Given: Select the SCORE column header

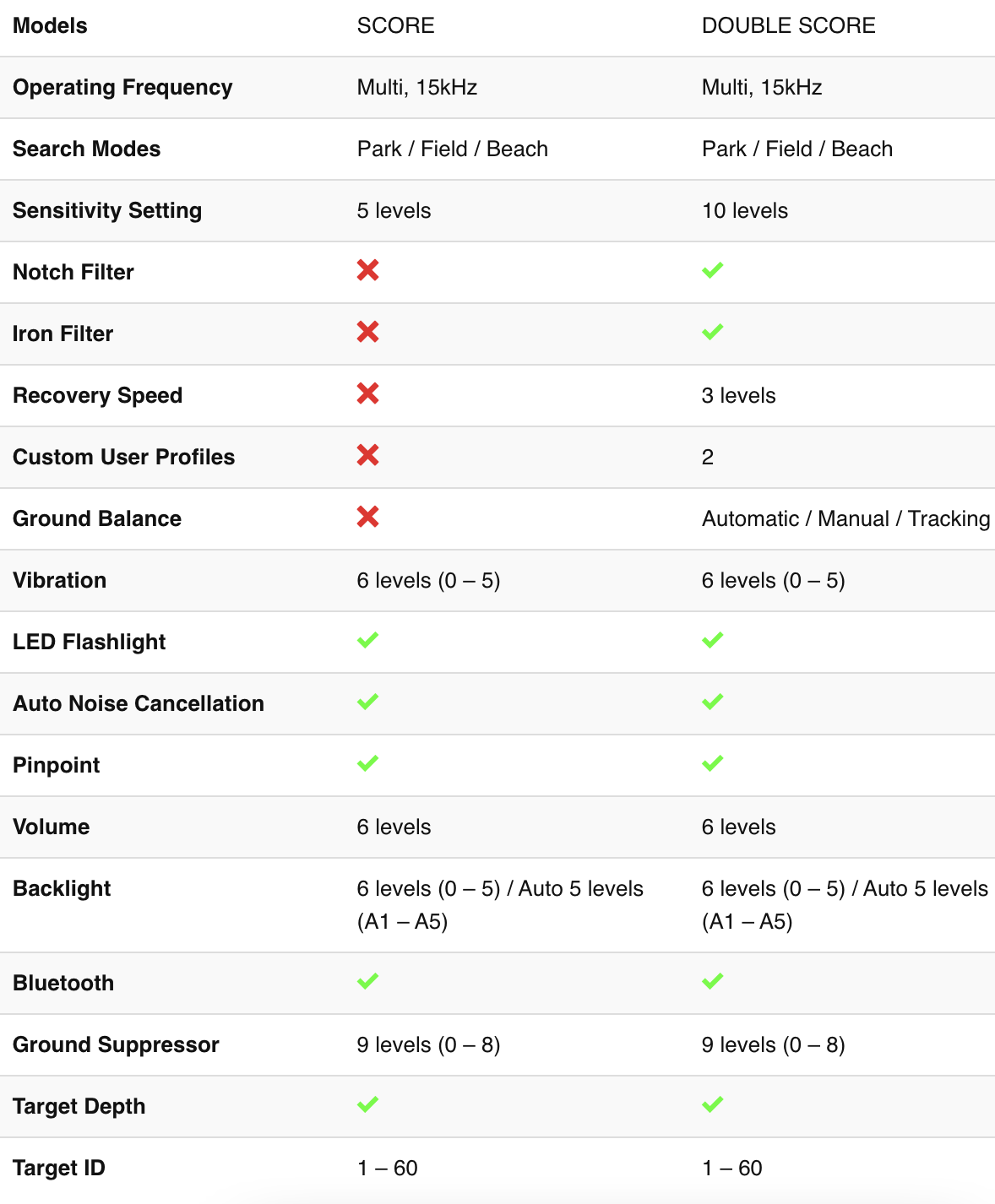Looking at the screenshot, I should point(395,25).
